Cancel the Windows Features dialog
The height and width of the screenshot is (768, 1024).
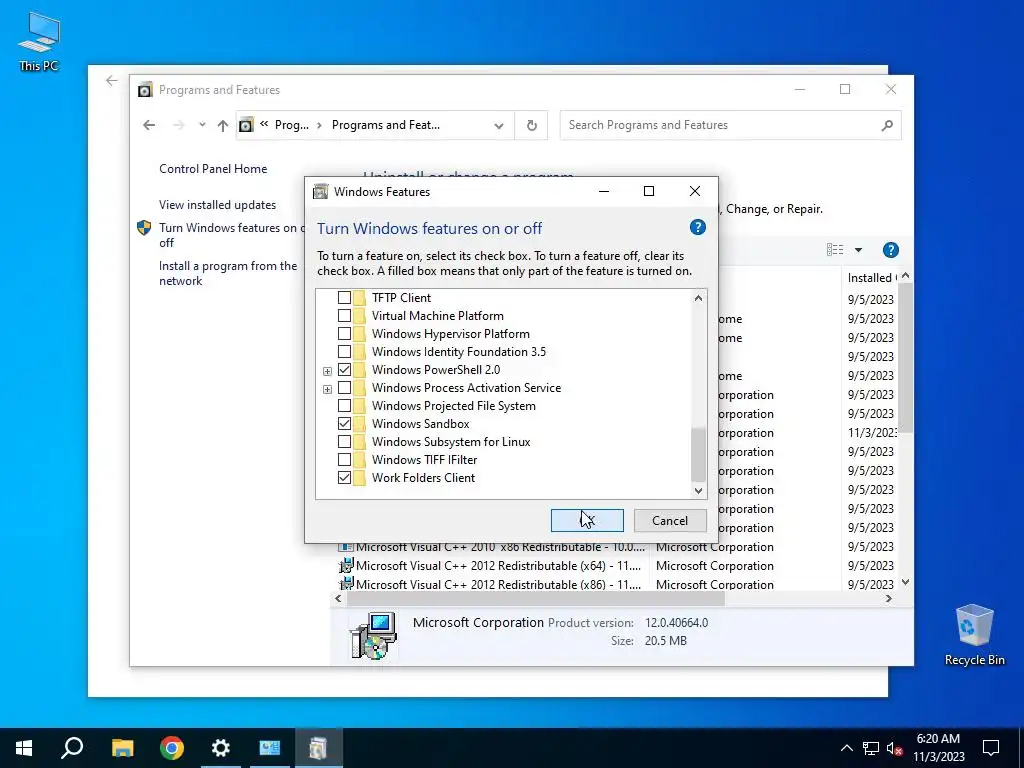pyautogui.click(x=670, y=520)
